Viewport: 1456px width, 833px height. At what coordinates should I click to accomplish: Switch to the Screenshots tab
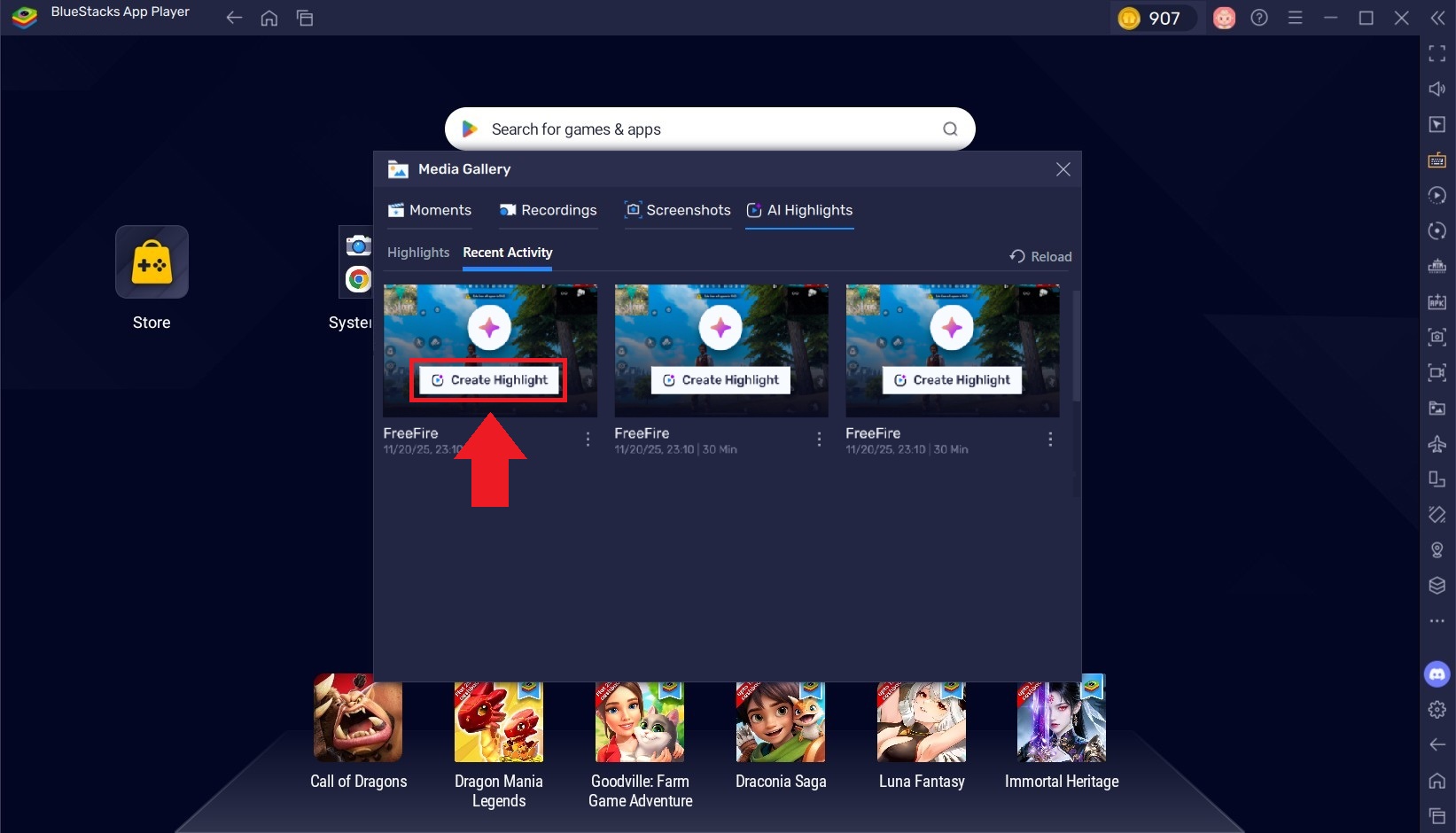[x=678, y=210]
